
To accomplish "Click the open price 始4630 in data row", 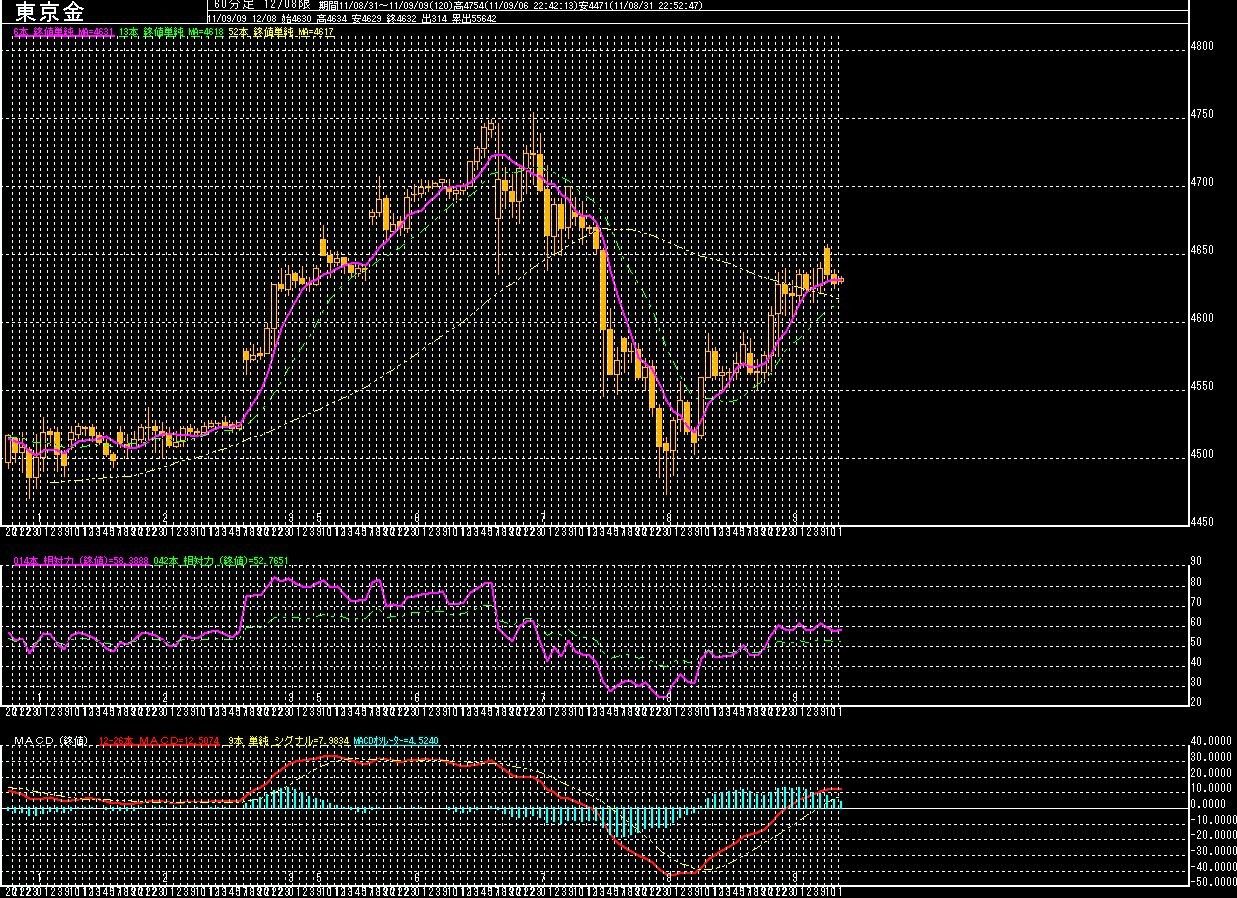I will 297,19.
